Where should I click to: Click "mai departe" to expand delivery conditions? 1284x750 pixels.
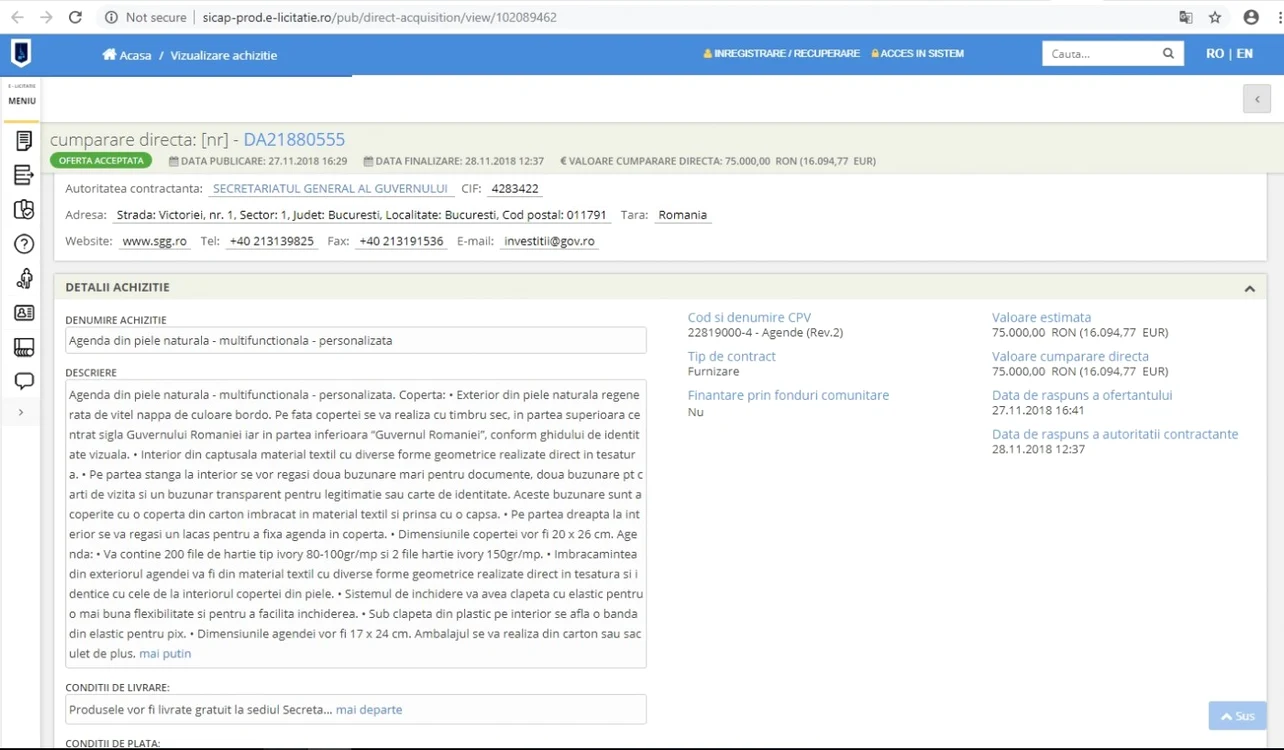coord(369,710)
